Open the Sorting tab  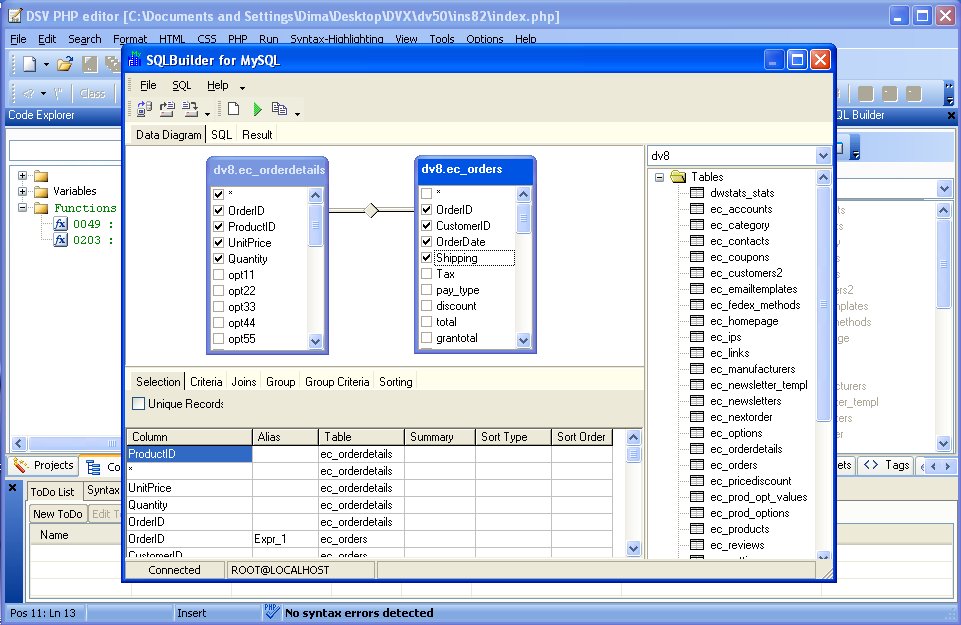395,382
